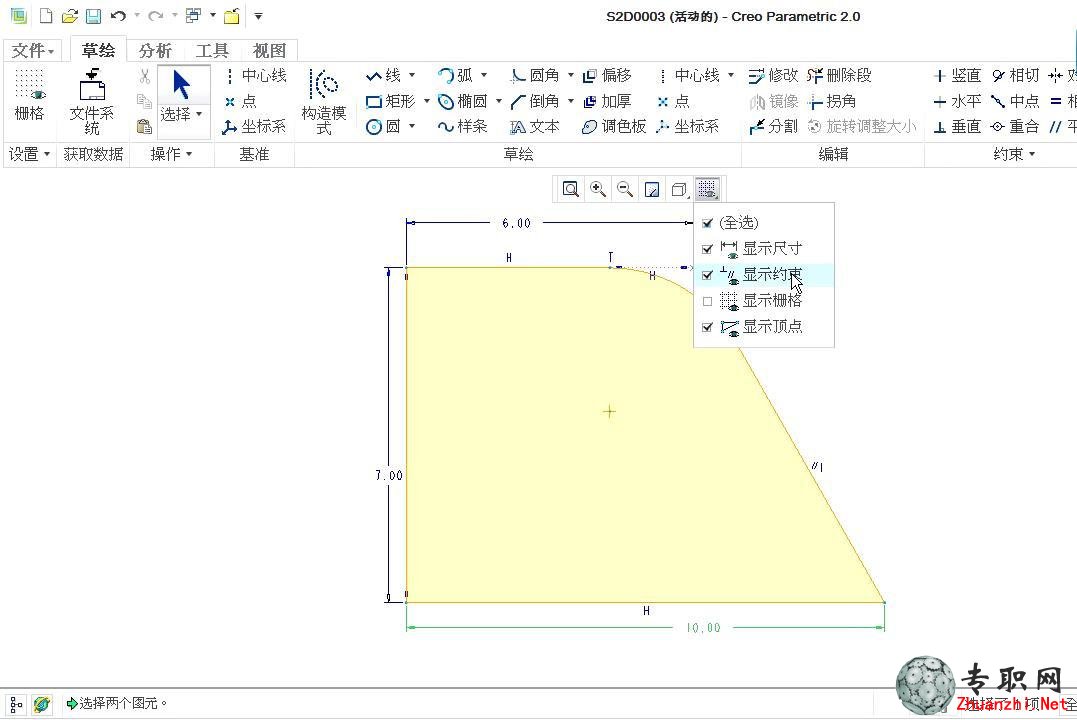1077x720 pixels.
Task: Select the 样条 spline tool
Action: [463, 126]
